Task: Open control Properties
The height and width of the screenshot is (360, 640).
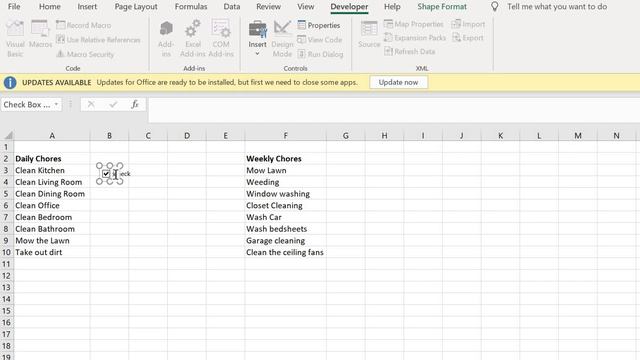Action: [319, 25]
